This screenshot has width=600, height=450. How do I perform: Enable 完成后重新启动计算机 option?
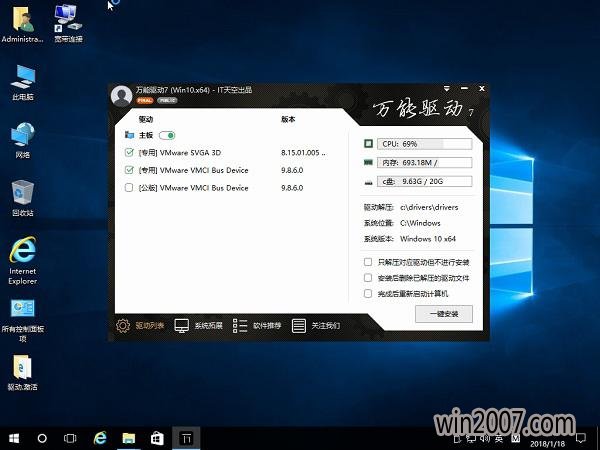(x=368, y=293)
